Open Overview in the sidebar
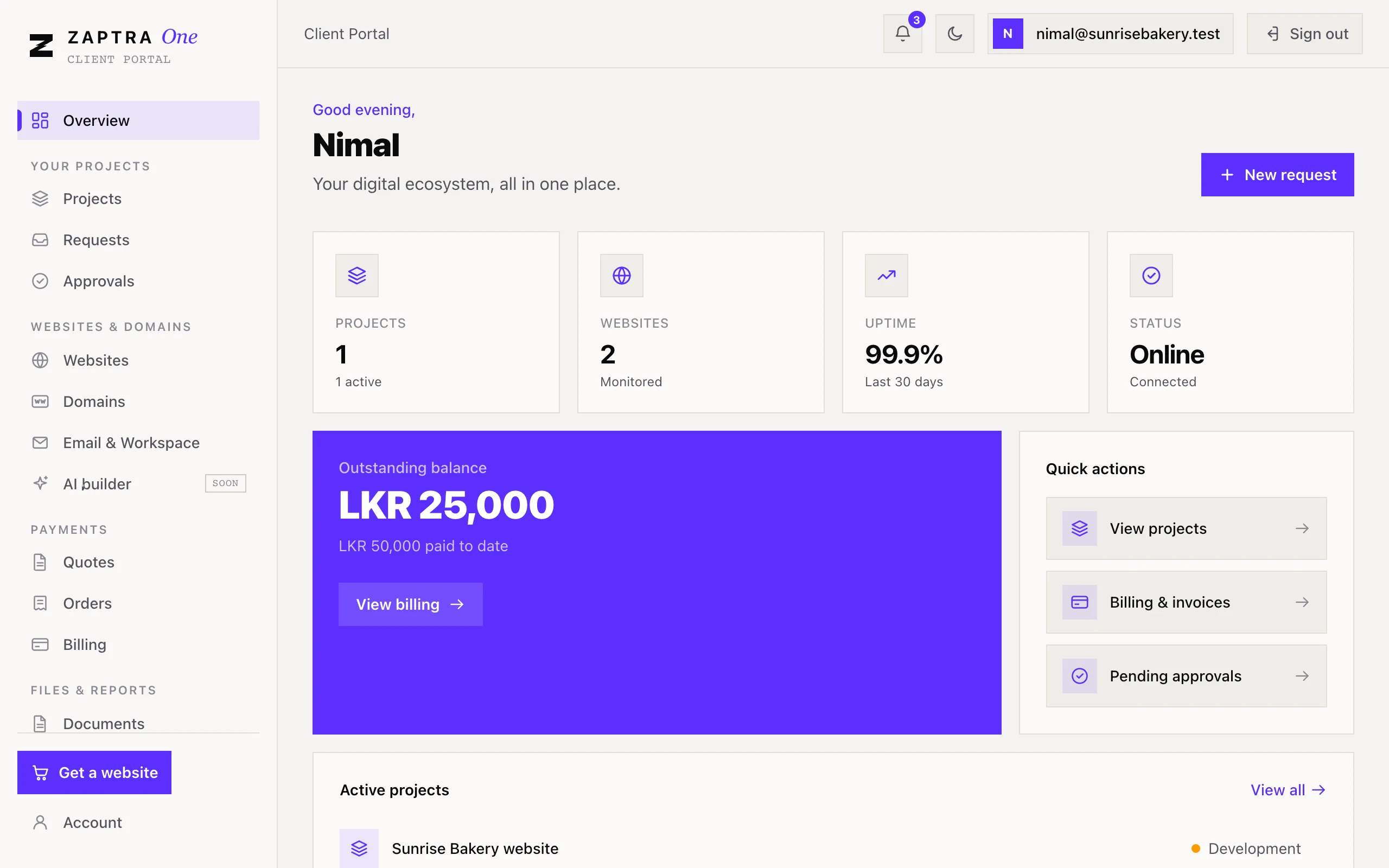Image resolution: width=1389 pixels, height=868 pixels. 138,120
